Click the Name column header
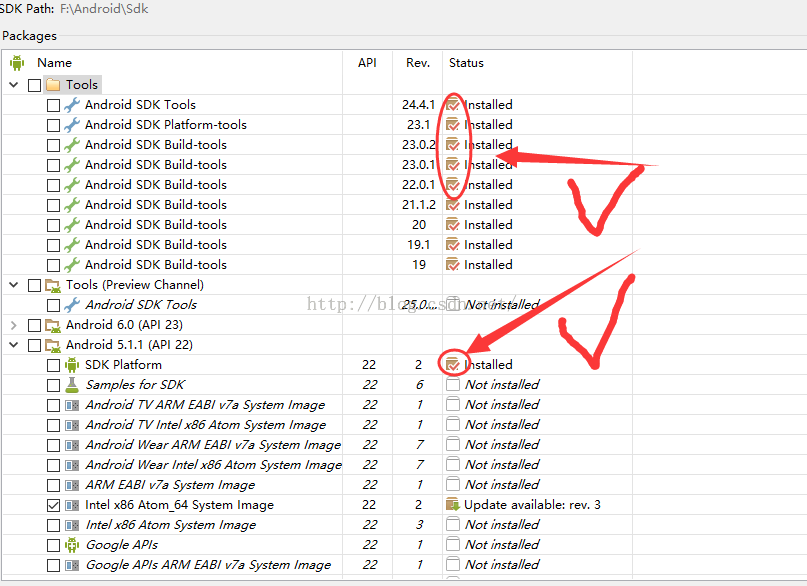The height and width of the screenshot is (586, 807). point(54,63)
